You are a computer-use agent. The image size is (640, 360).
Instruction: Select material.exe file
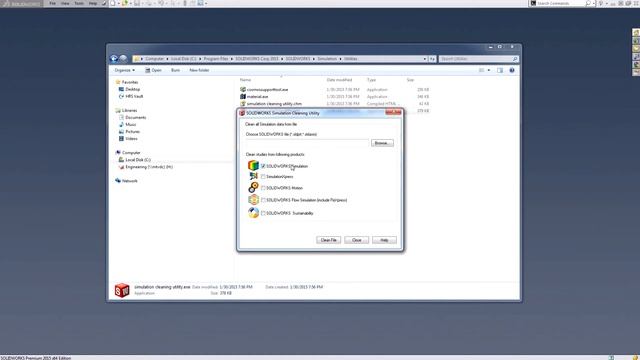click(x=257, y=97)
